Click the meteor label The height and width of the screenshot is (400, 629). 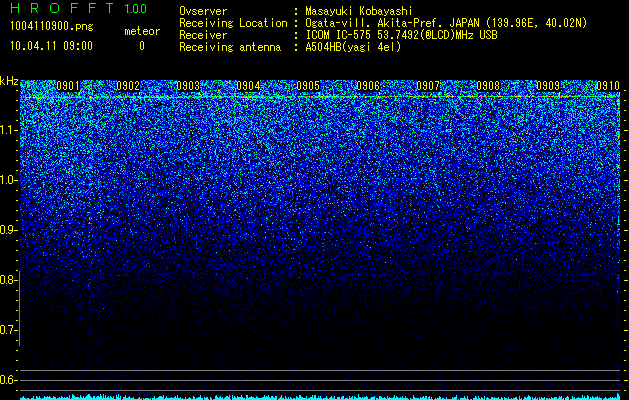tap(142, 31)
